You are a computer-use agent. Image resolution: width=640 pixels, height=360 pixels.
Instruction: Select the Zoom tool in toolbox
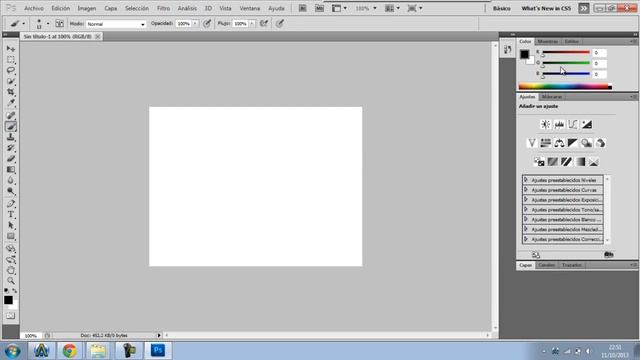[11, 281]
